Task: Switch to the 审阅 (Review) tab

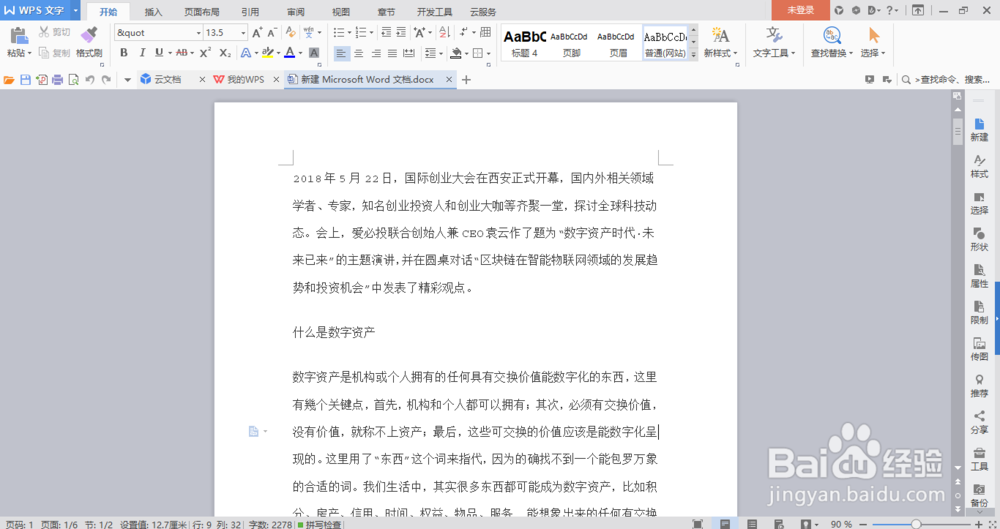Action: [x=295, y=11]
